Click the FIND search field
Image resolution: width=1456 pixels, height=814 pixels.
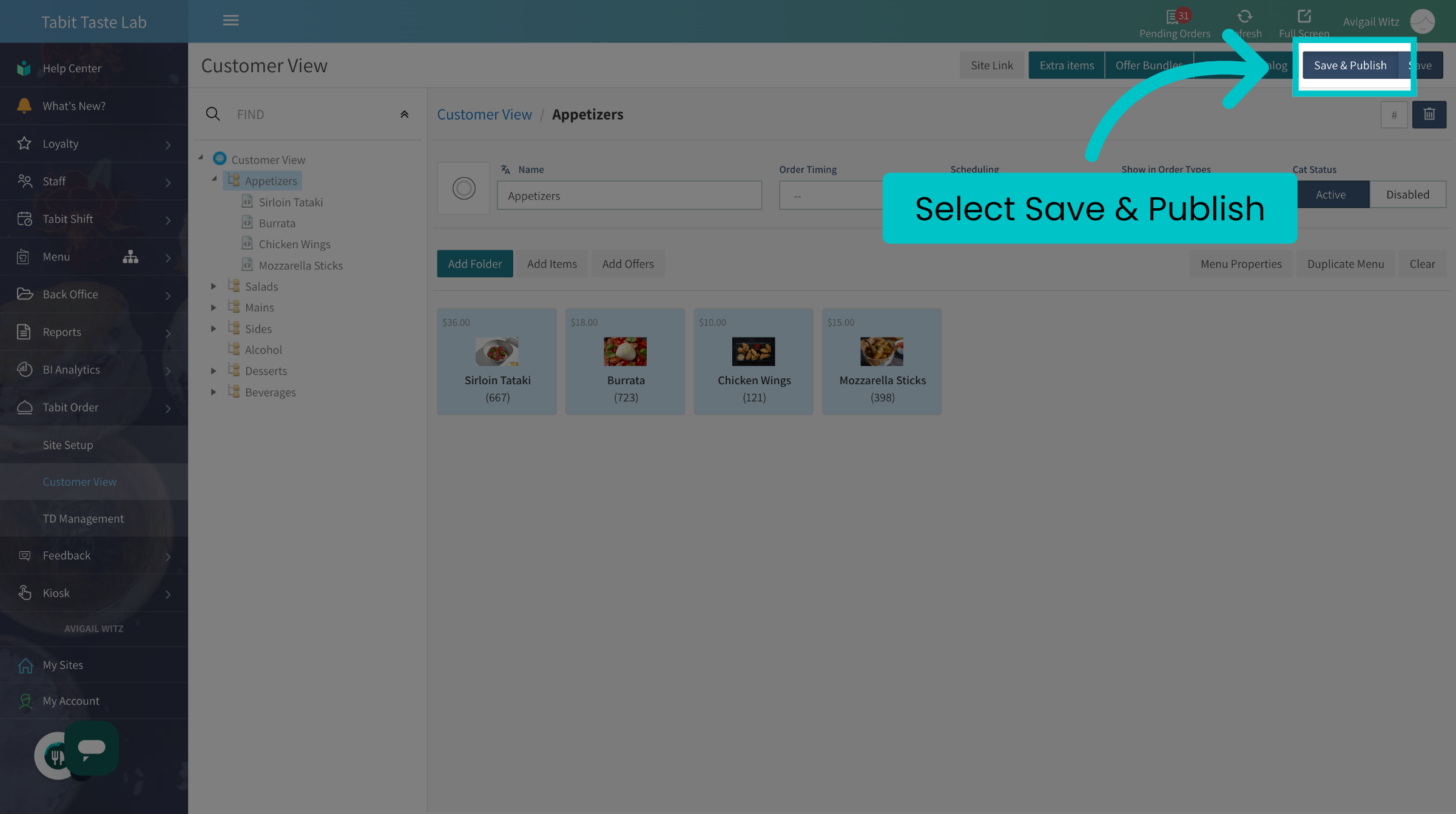point(312,114)
